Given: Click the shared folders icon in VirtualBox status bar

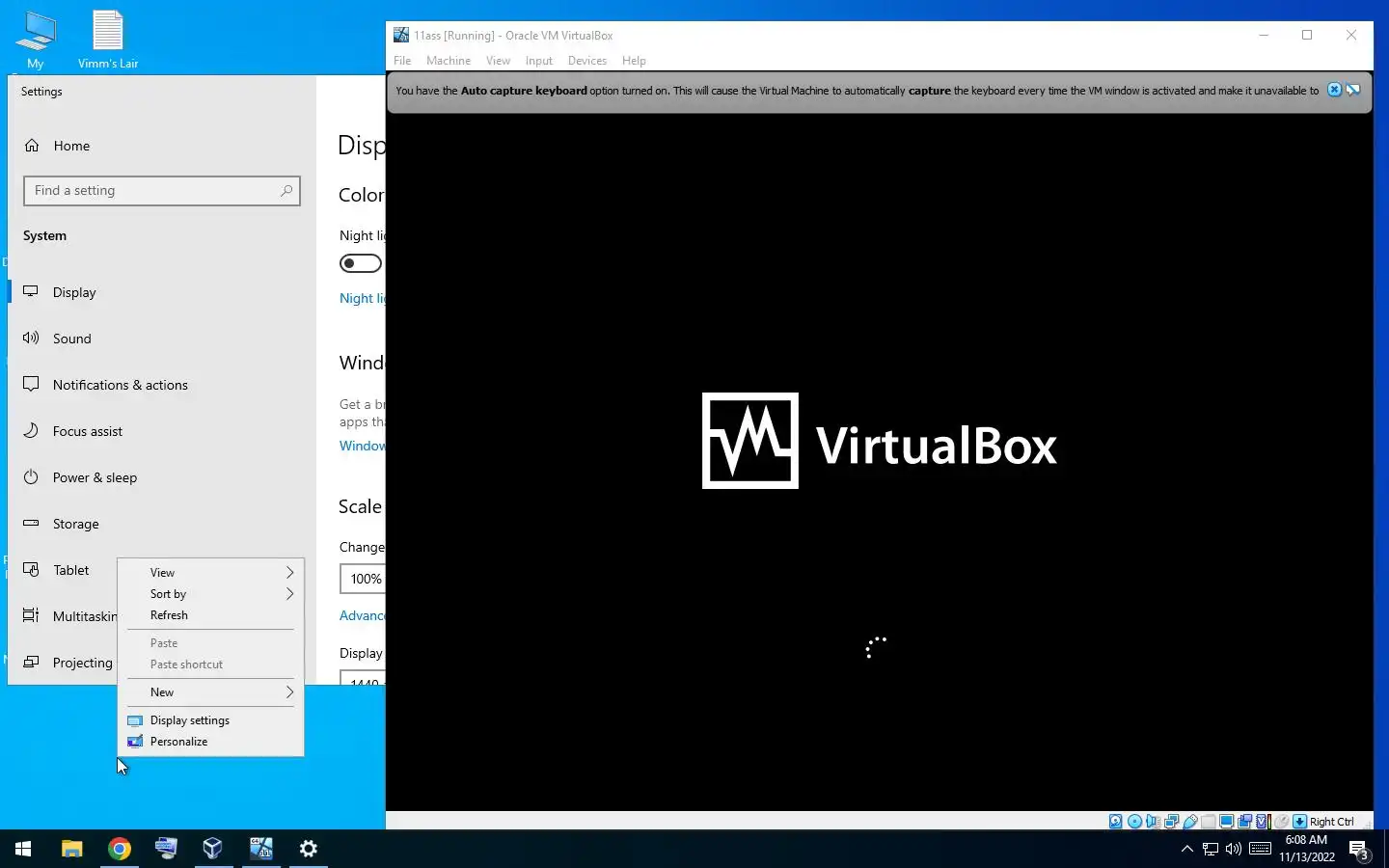Looking at the screenshot, I should coord(1208,822).
